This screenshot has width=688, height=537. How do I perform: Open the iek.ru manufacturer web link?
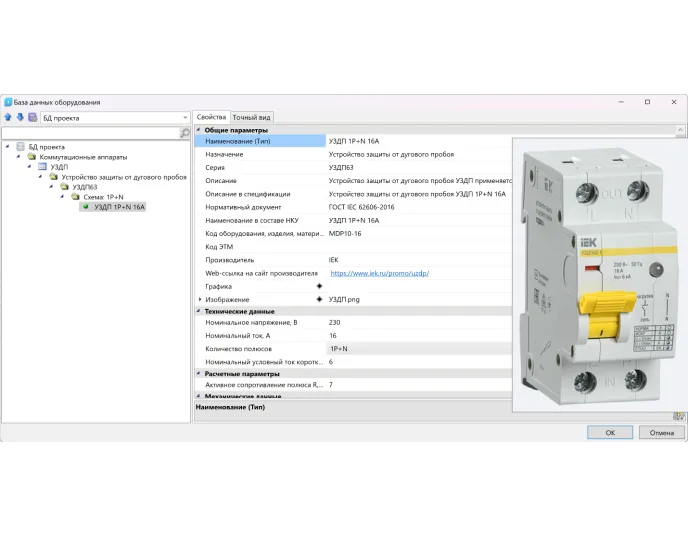point(379,273)
